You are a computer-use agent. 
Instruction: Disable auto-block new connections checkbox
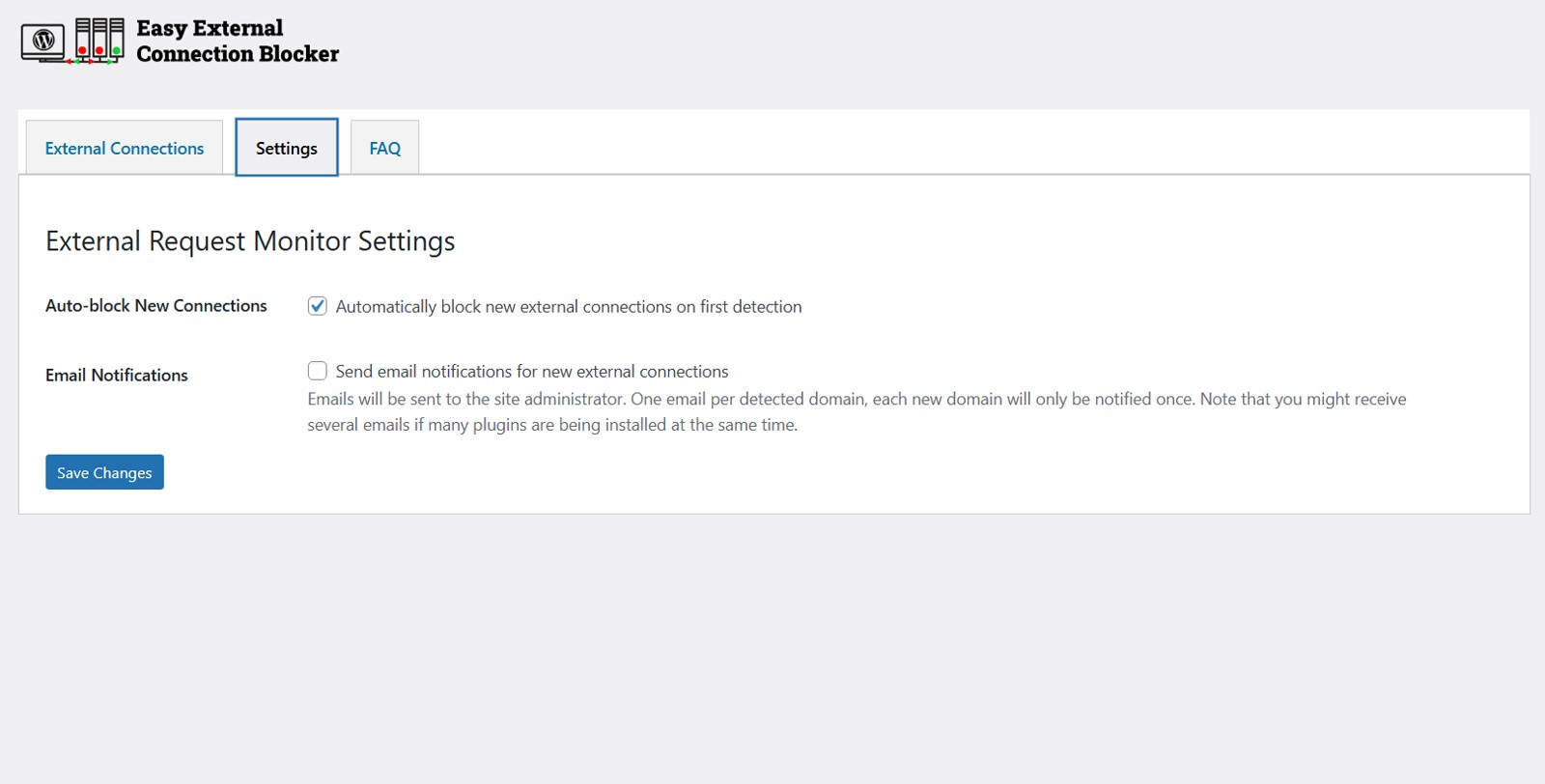(x=317, y=306)
